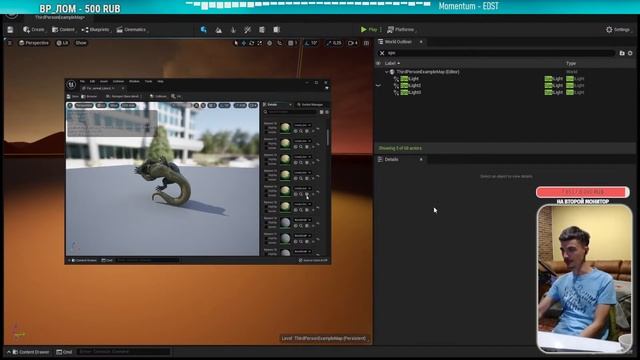Click Show button in main viewport
The image size is (640, 360).
point(81,43)
